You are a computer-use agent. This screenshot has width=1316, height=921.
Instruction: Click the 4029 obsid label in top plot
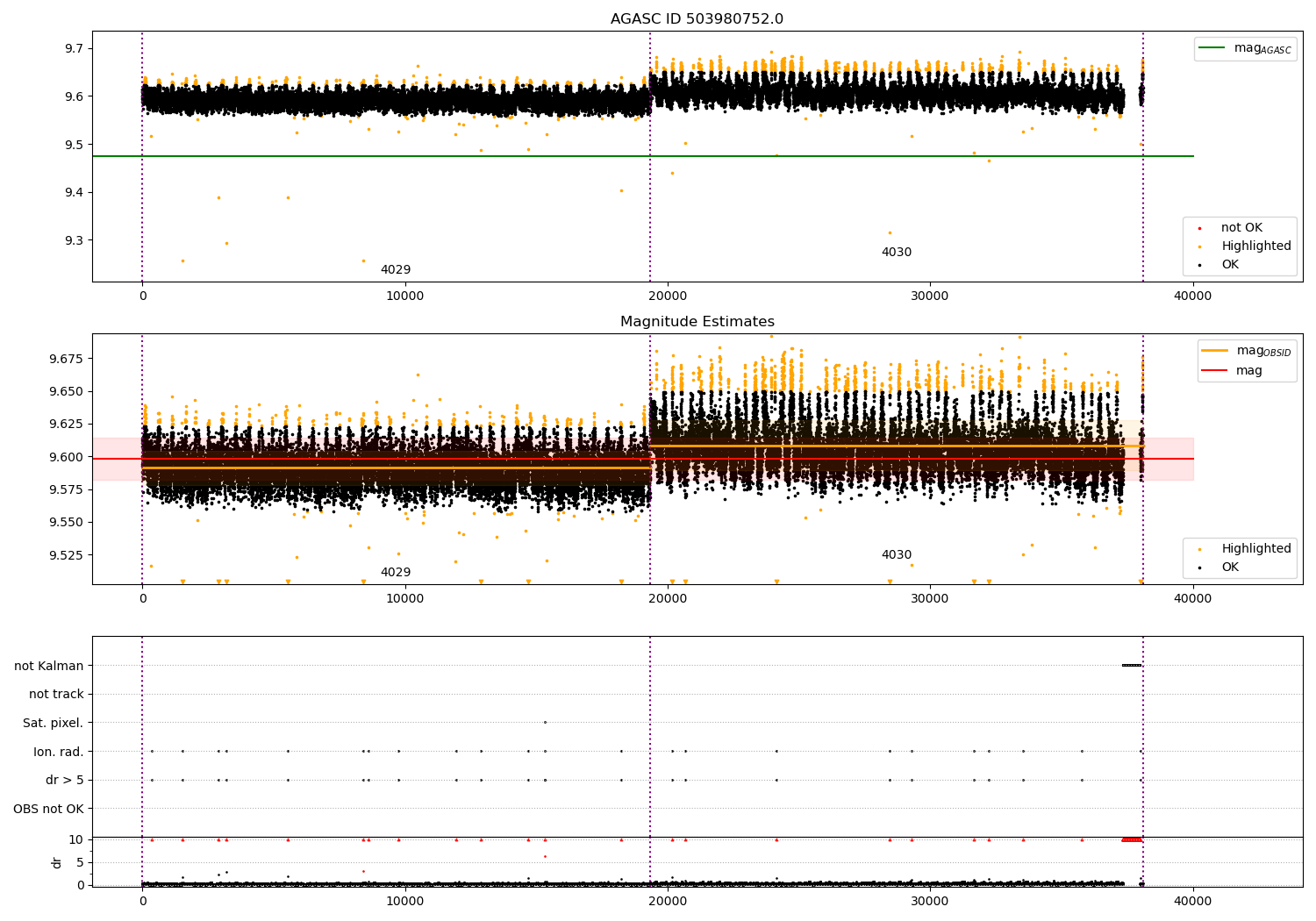395,270
